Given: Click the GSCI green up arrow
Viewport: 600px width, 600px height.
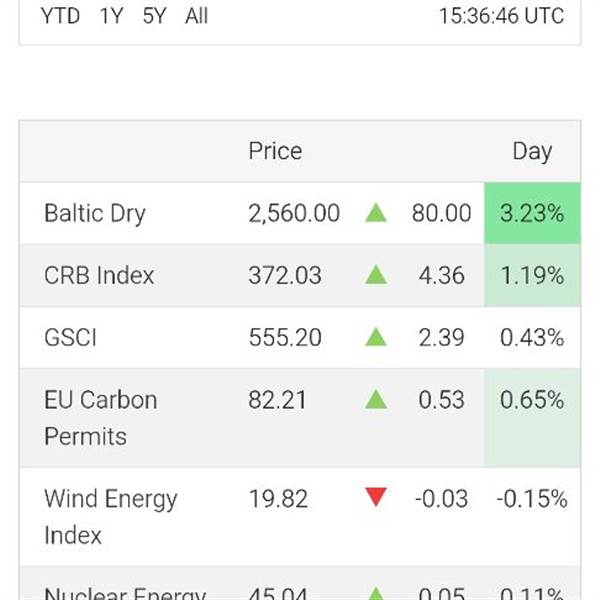Looking at the screenshot, I should [x=376, y=337].
